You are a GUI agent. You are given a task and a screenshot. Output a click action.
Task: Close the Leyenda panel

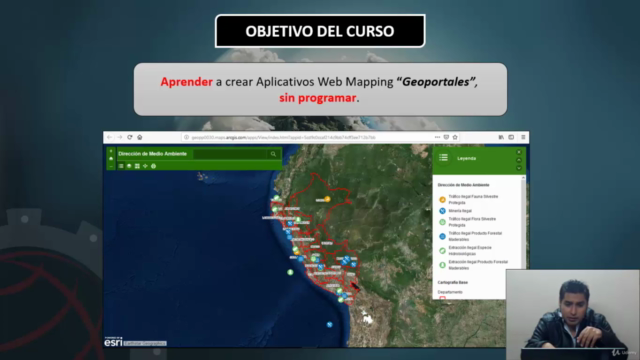[x=519, y=152]
